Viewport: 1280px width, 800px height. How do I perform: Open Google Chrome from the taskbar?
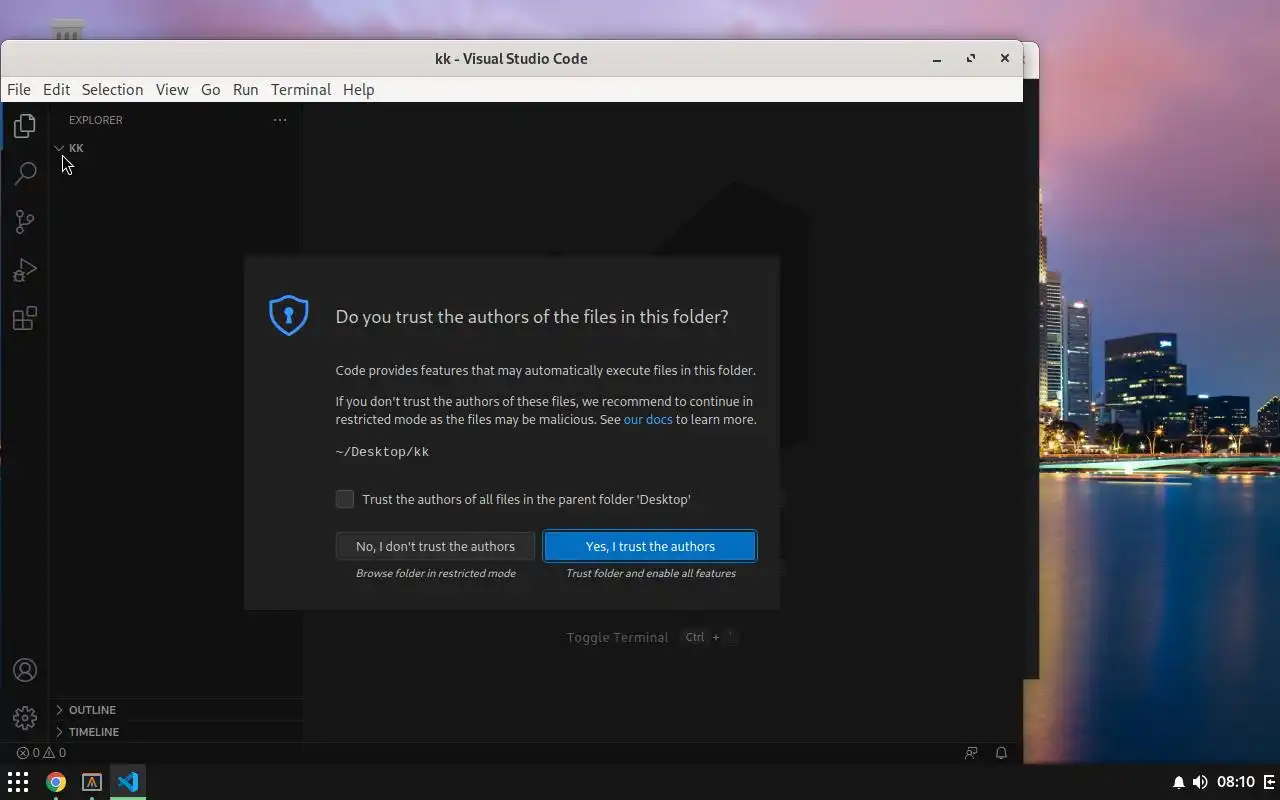(56, 782)
